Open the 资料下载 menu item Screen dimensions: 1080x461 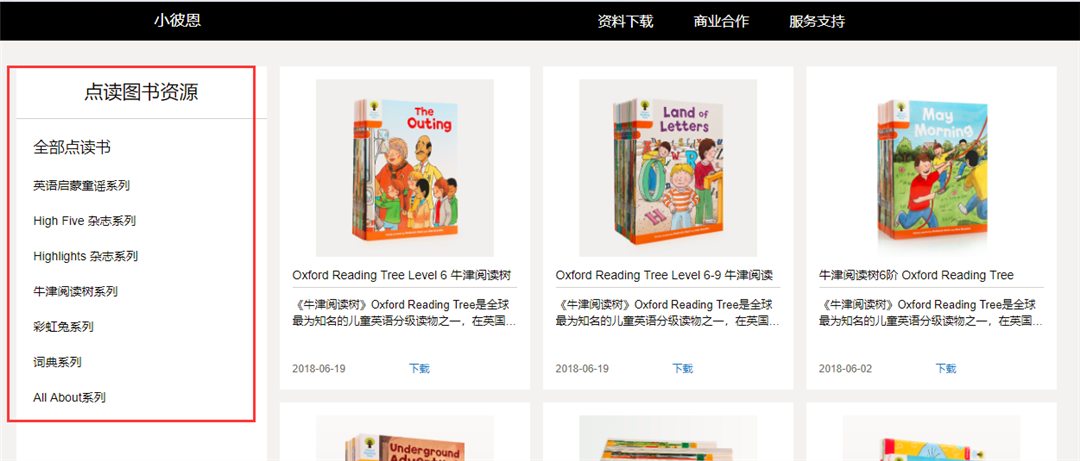coord(625,21)
